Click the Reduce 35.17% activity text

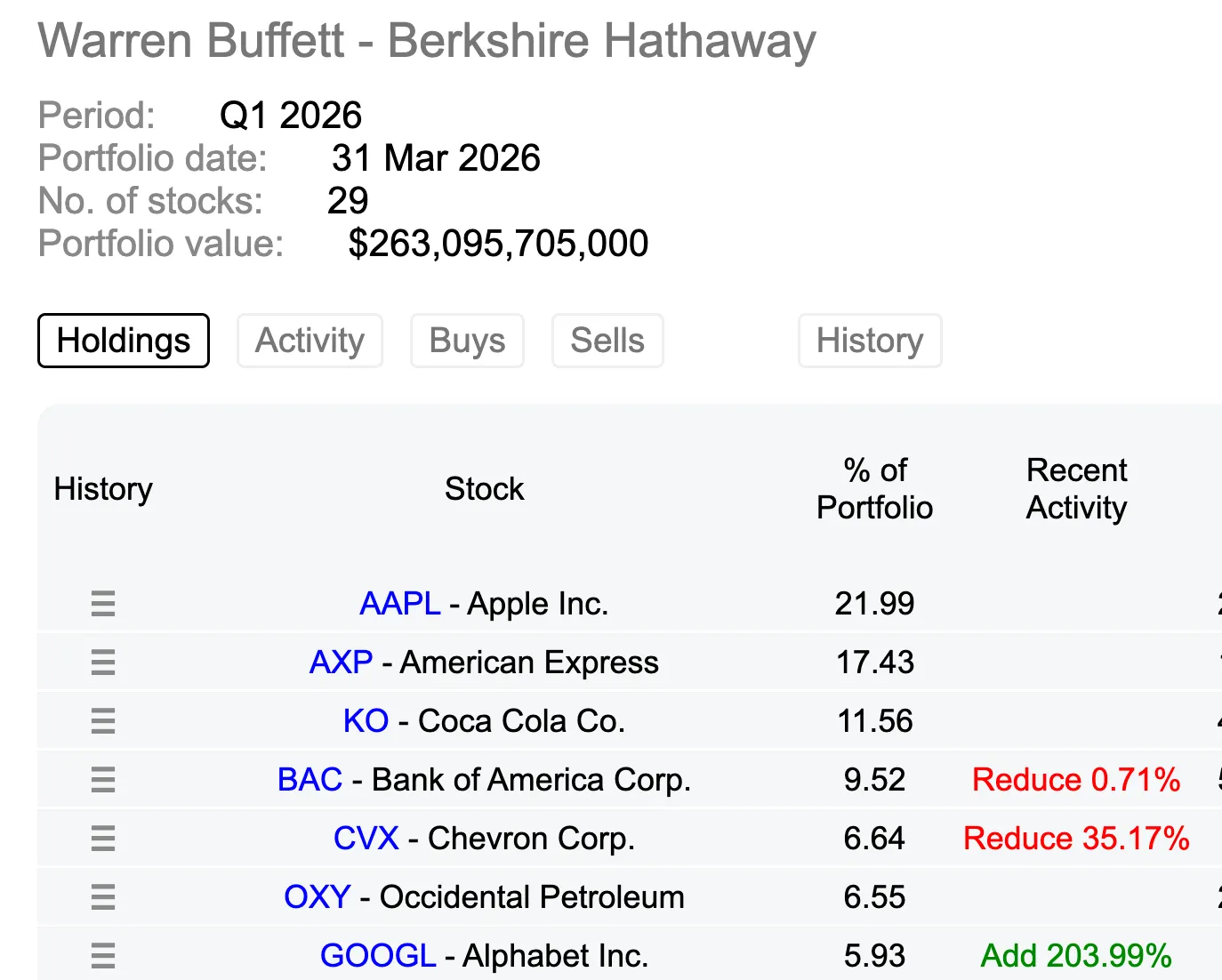click(x=1077, y=839)
